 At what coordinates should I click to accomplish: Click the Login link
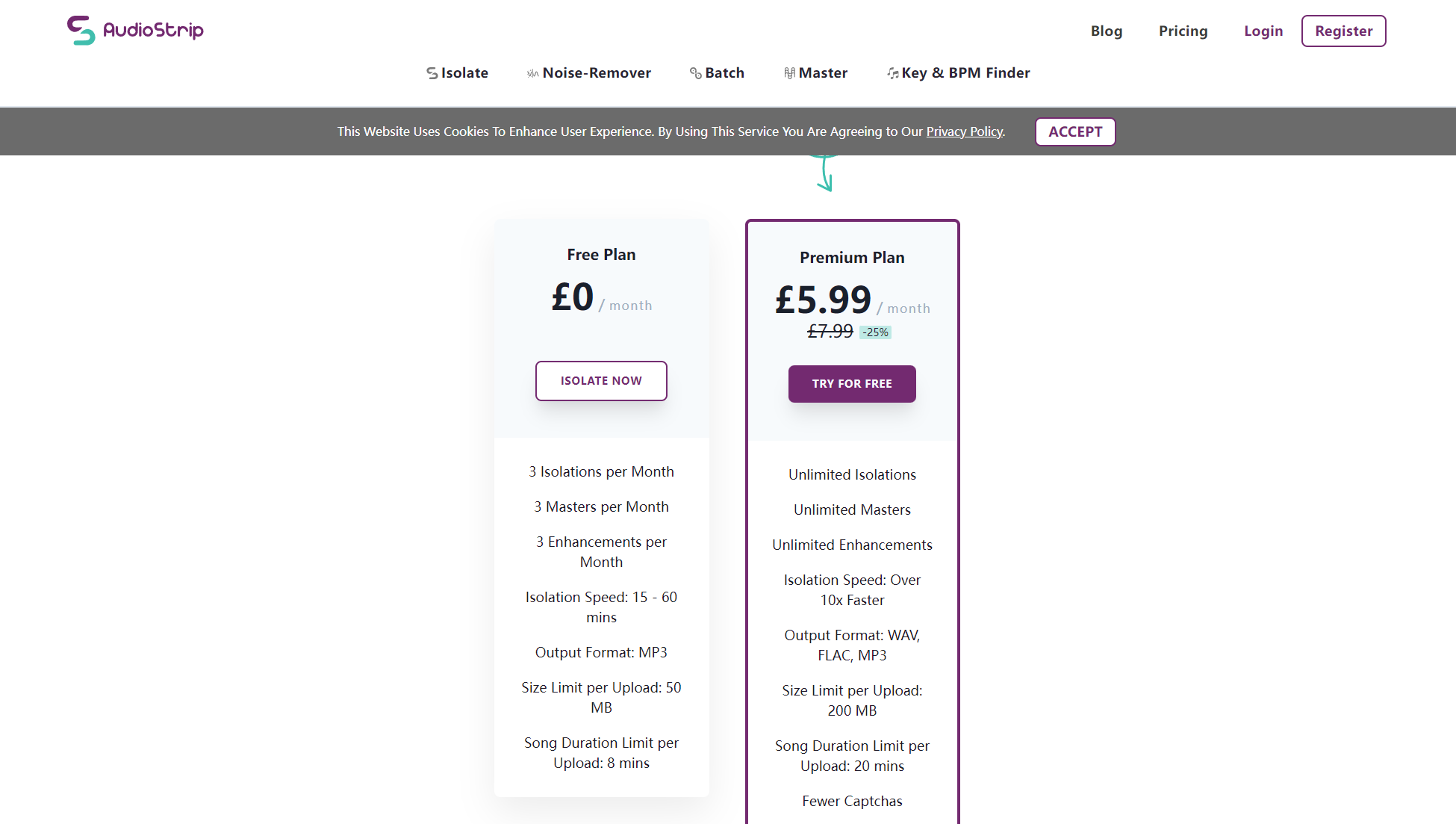[x=1263, y=31]
